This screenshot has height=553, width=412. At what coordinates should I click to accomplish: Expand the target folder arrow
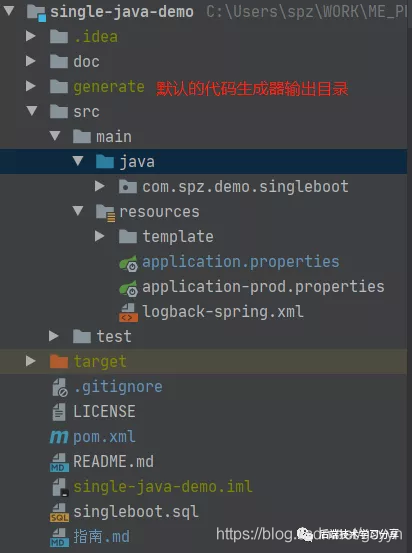click(31, 361)
